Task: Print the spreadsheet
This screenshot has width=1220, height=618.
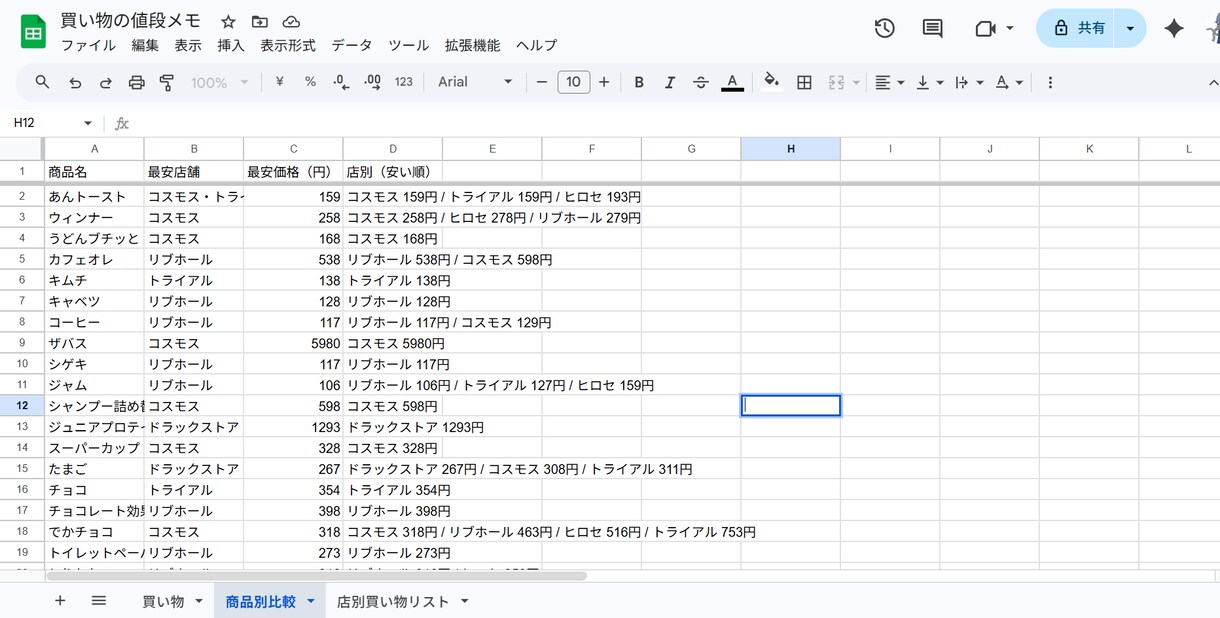Action: [137, 82]
